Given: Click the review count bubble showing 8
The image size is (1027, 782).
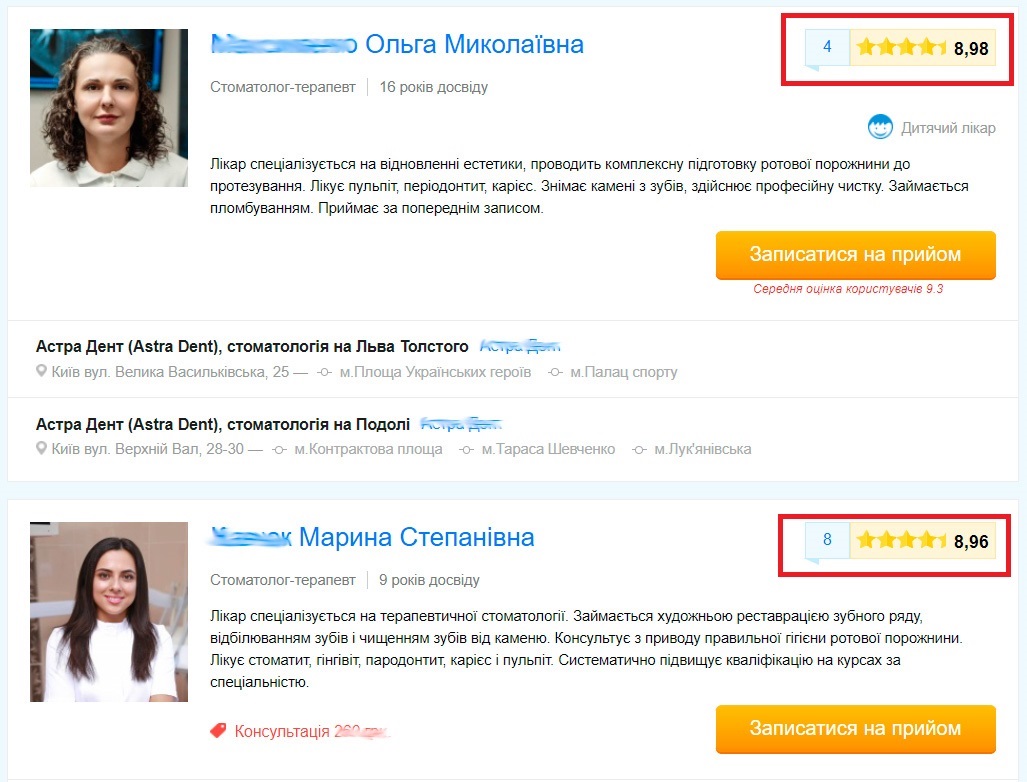Looking at the screenshot, I should click(827, 541).
